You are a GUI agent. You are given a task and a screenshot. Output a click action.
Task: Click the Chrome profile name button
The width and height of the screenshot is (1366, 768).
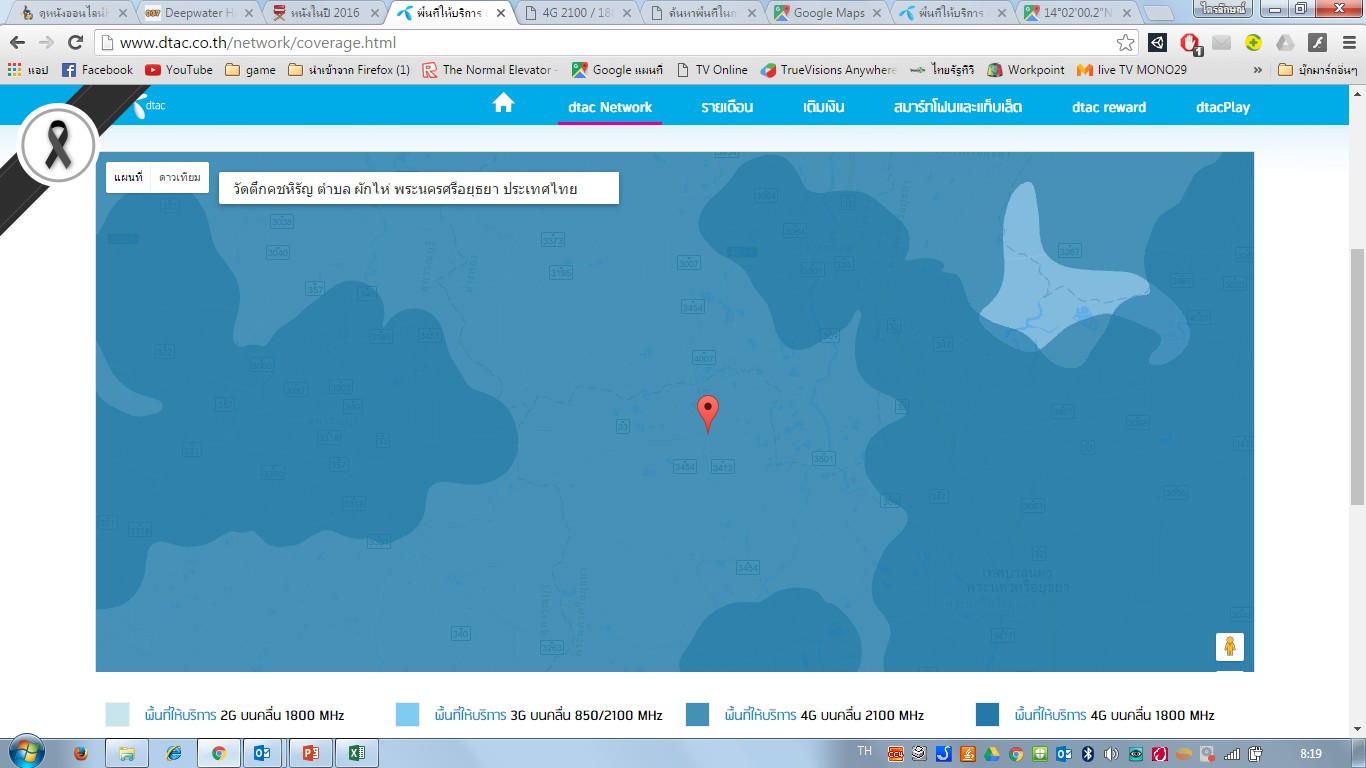point(1223,8)
